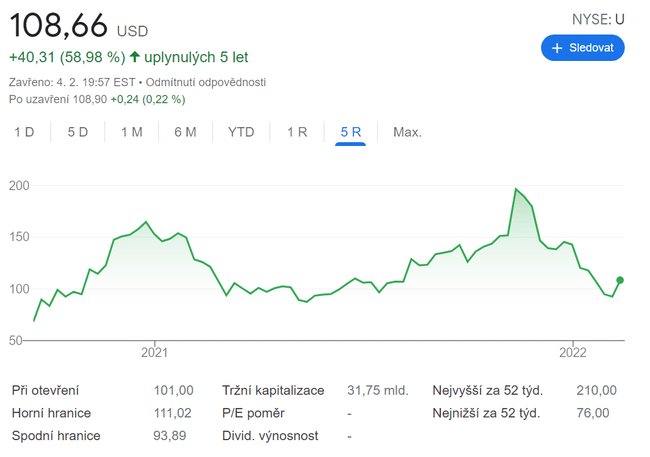
Task: Select the 6 M time range
Action: 185,132
